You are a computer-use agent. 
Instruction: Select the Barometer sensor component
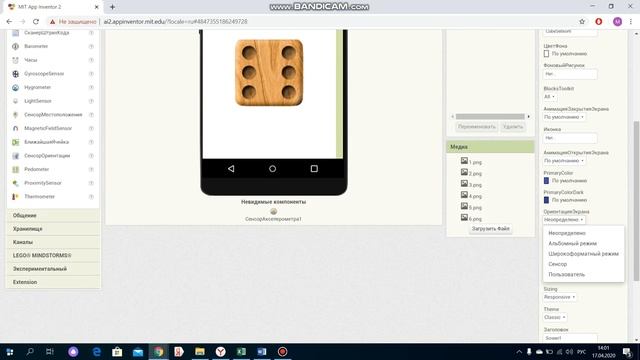click(36, 47)
